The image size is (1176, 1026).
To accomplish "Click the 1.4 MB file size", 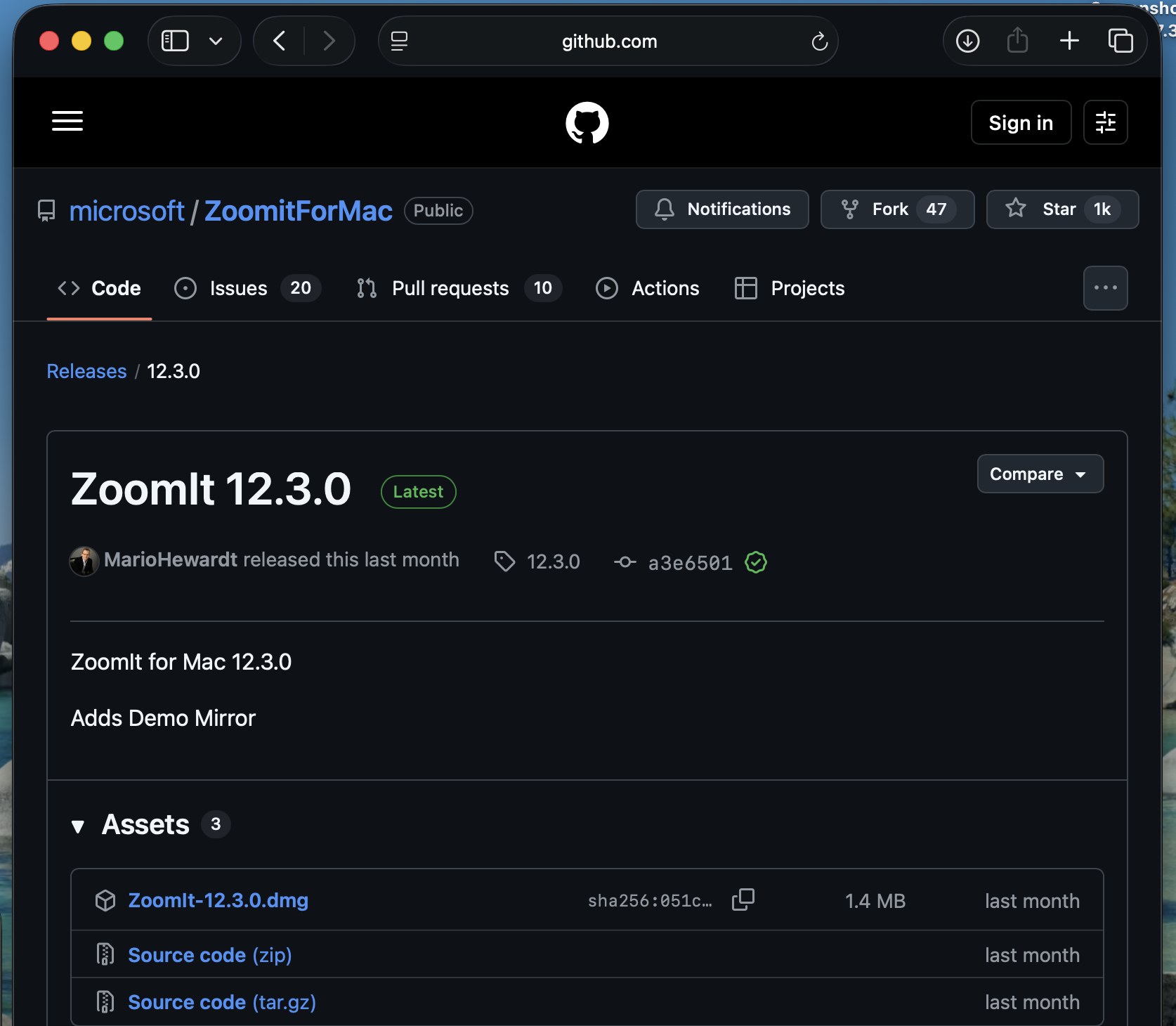I will (875, 901).
